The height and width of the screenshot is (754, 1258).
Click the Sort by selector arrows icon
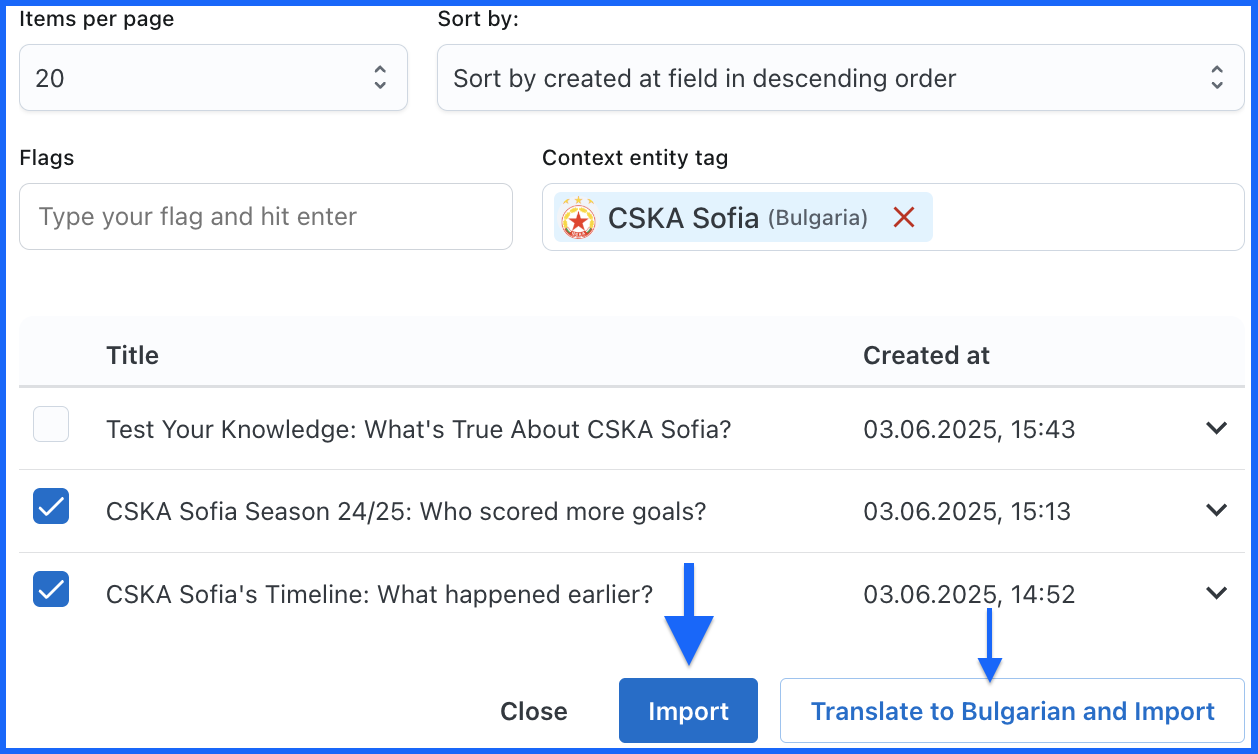1216,78
